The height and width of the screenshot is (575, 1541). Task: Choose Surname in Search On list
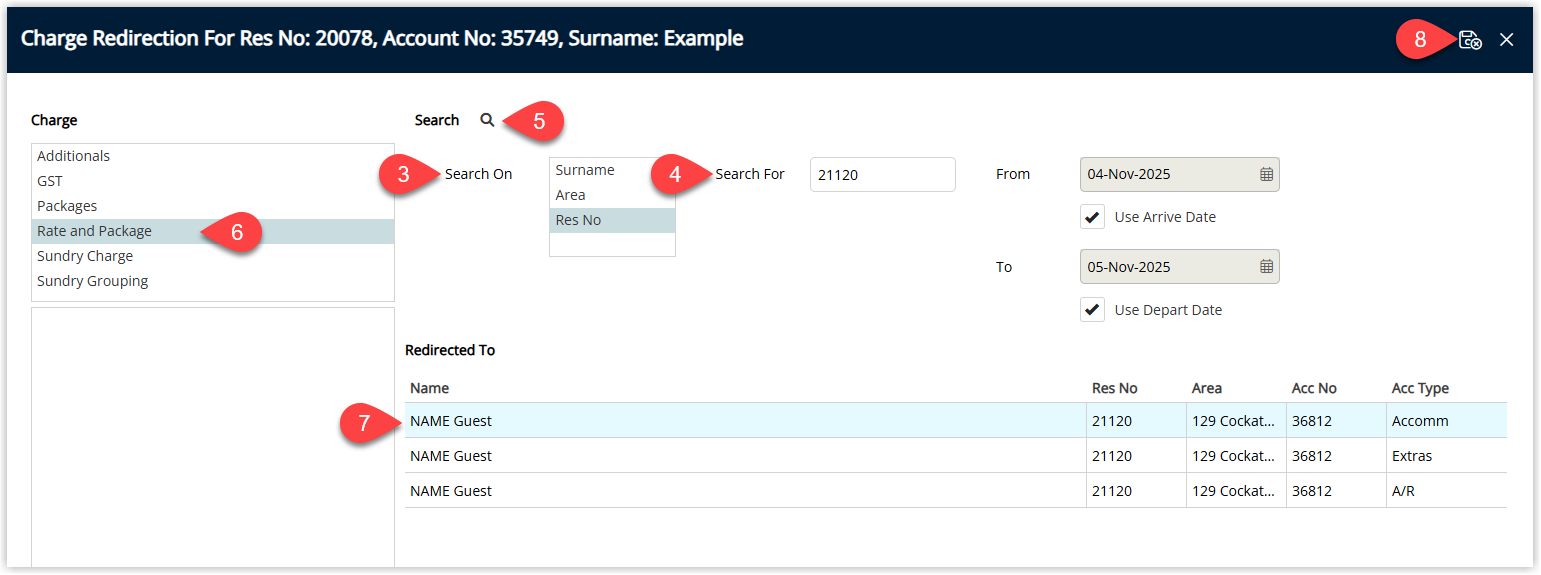pos(612,170)
